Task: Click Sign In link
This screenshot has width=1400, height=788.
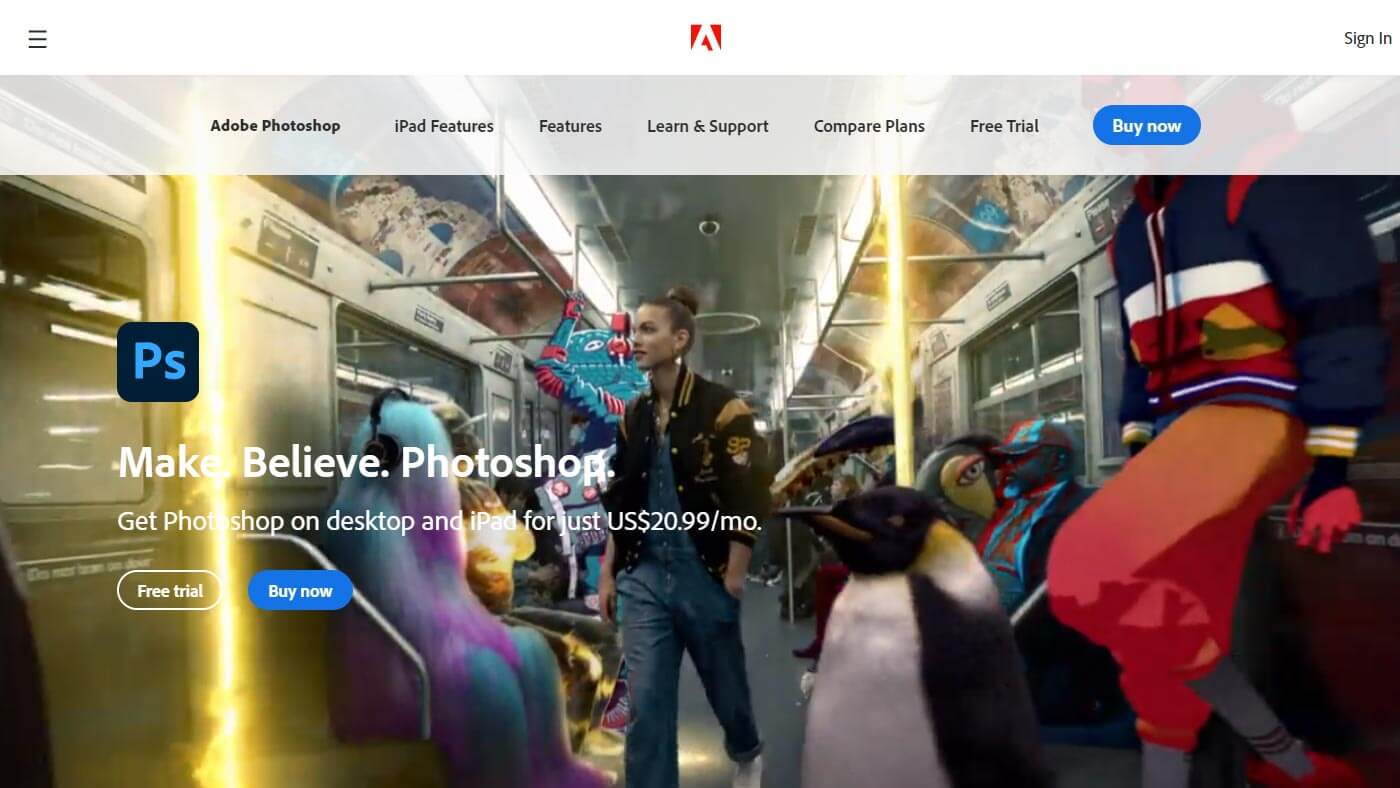Action: point(1367,38)
